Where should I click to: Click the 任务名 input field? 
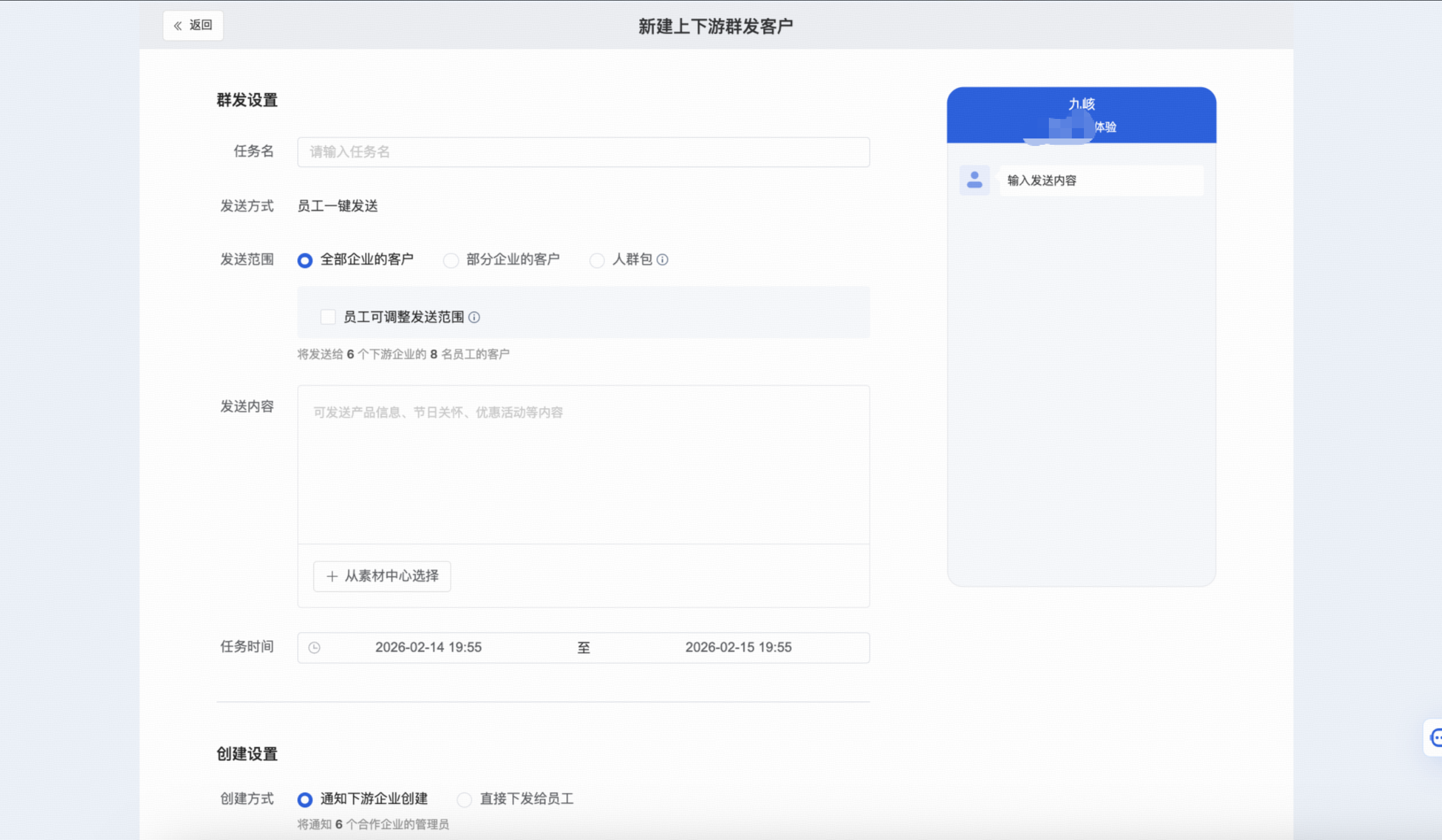pos(583,152)
